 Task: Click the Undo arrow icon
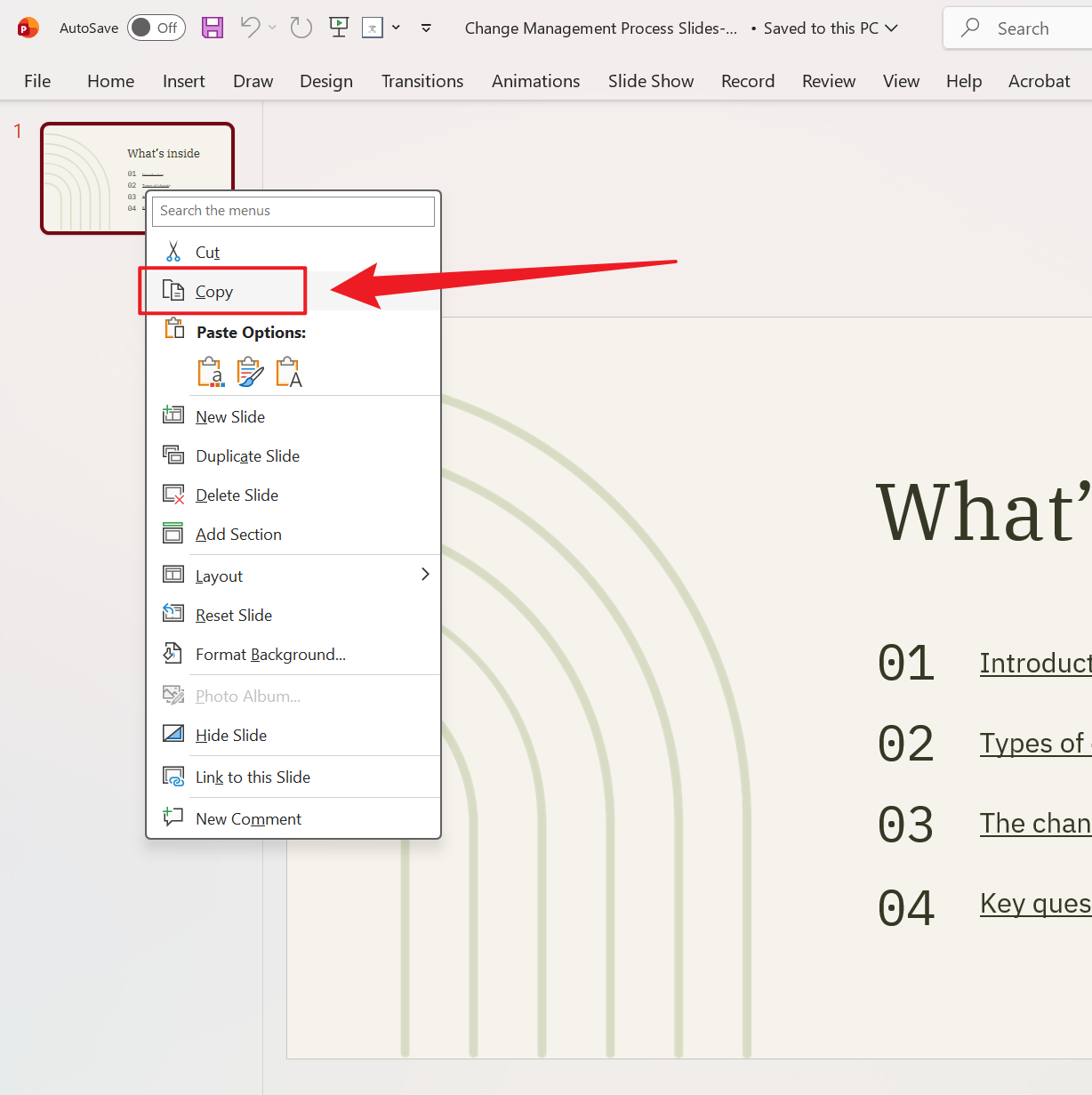[x=250, y=28]
